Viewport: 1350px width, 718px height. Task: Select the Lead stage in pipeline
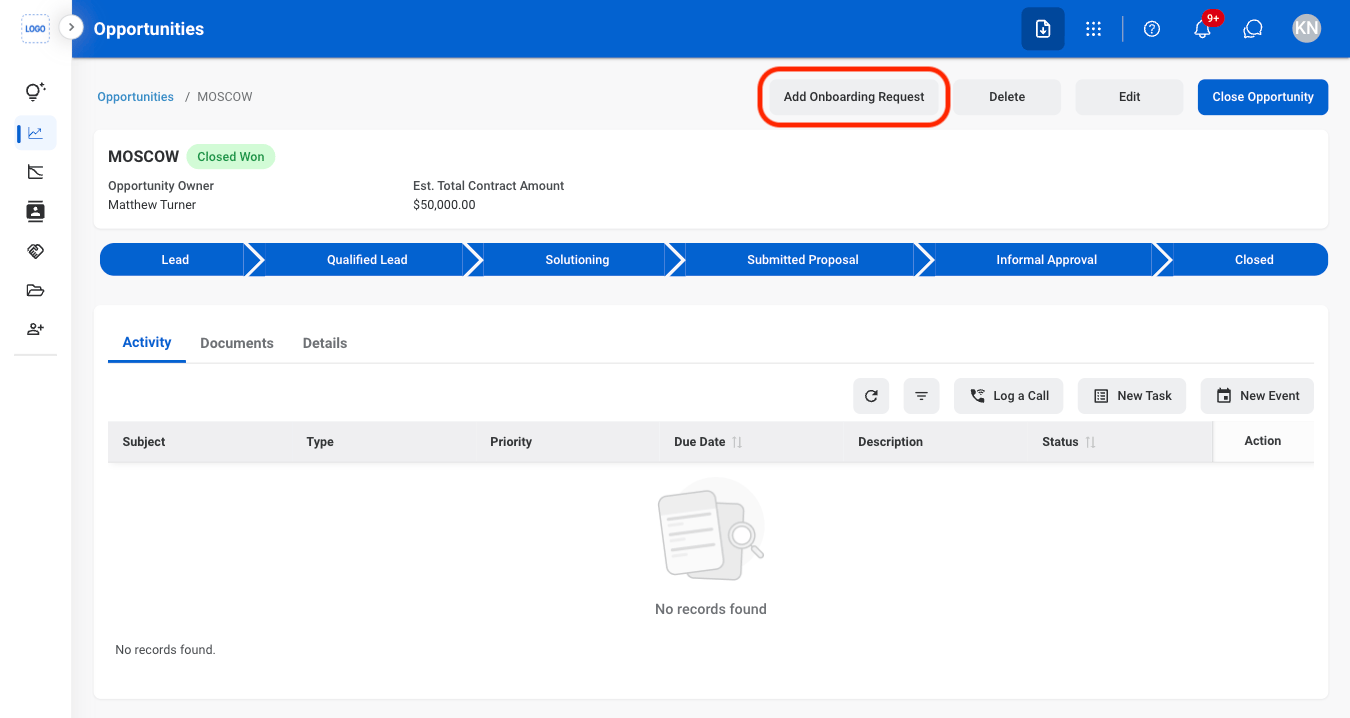(175, 260)
